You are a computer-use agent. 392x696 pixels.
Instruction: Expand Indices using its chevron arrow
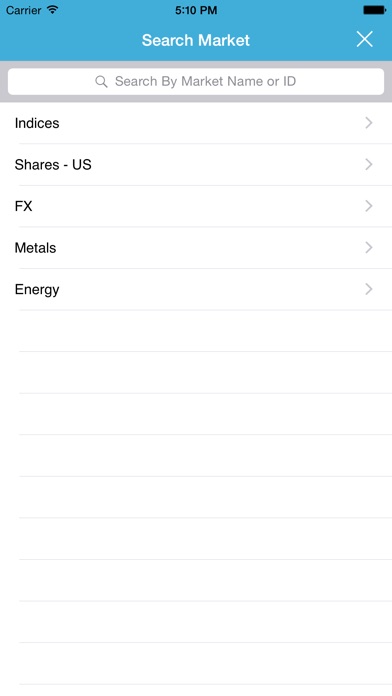368,123
